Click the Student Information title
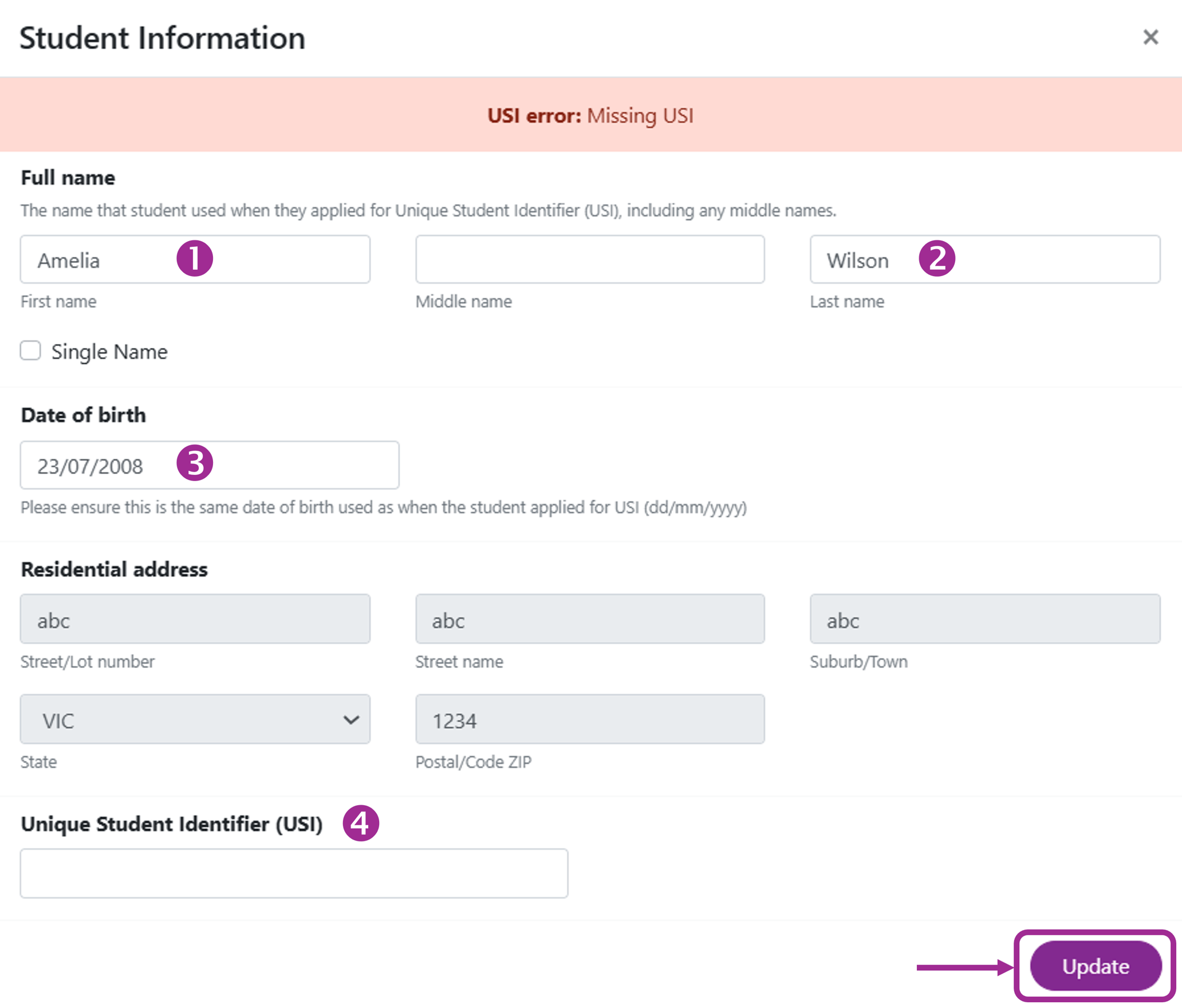Image resolution: width=1182 pixels, height=1008 pixels. tap(163, 38)
